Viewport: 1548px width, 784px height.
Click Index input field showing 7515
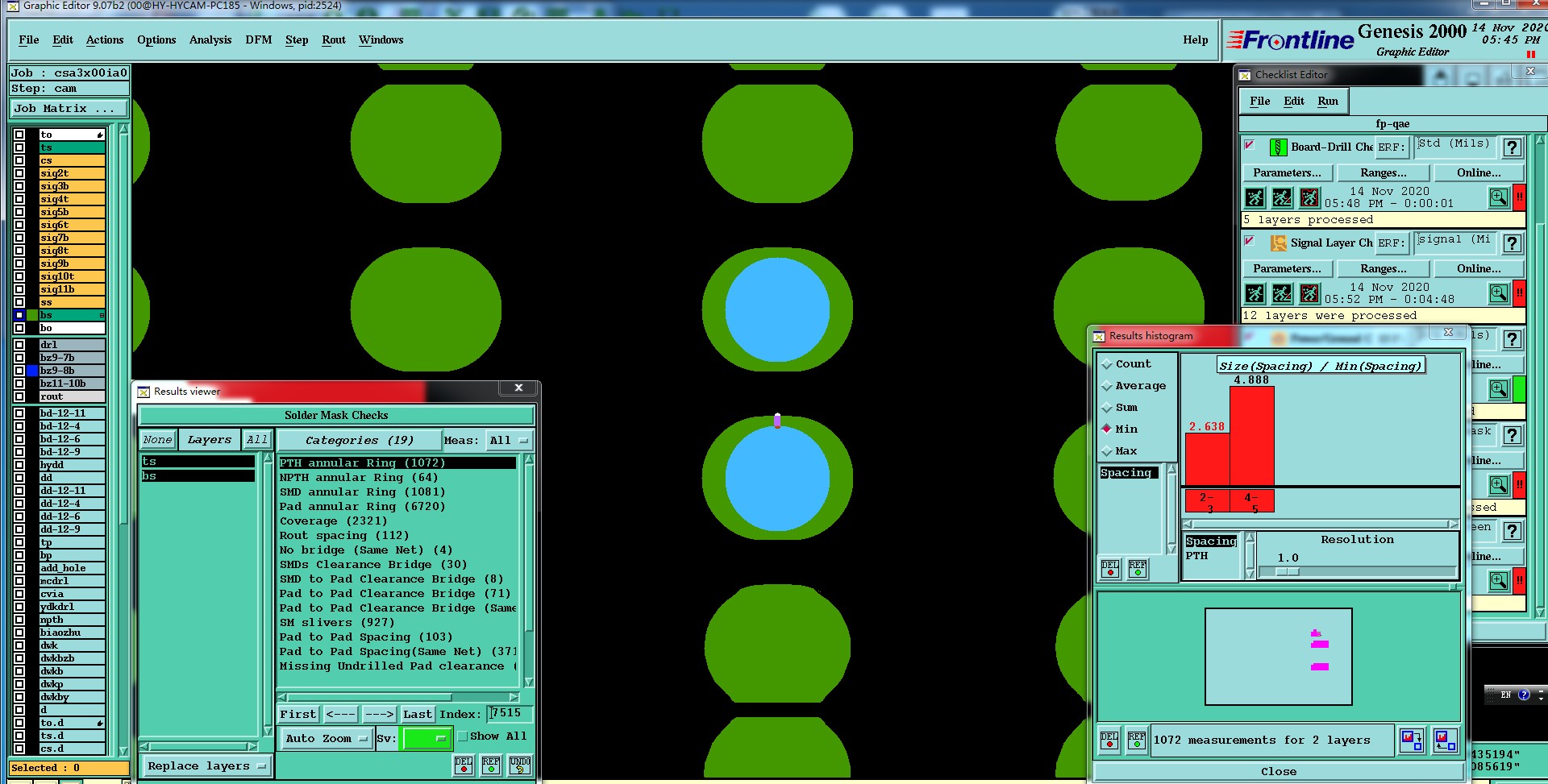pos(510,713)
